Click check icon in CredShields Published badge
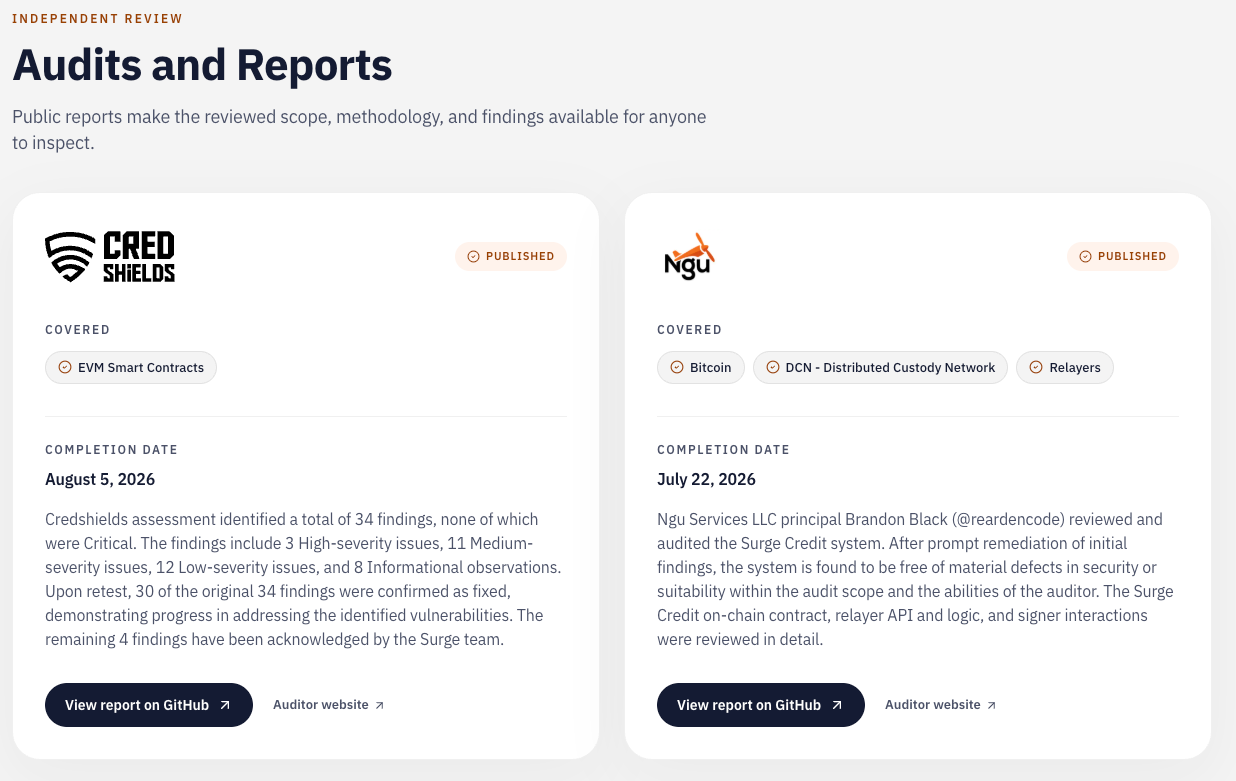 tap(473, 256)
